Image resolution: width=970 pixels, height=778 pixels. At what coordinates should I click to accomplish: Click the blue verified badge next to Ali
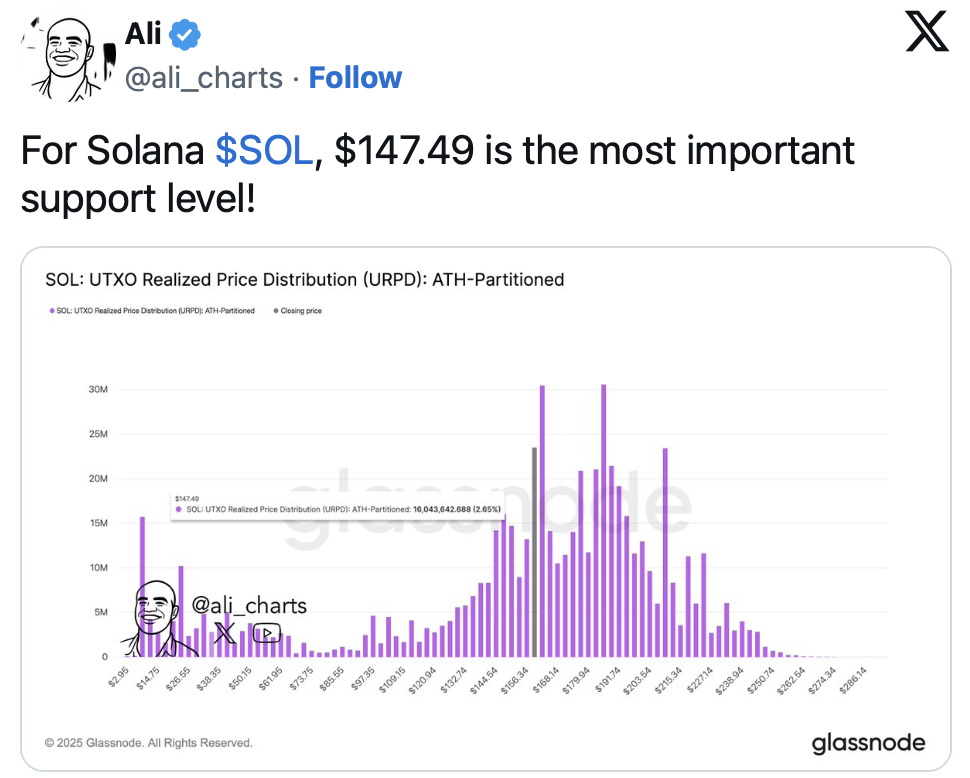[184, 35]
